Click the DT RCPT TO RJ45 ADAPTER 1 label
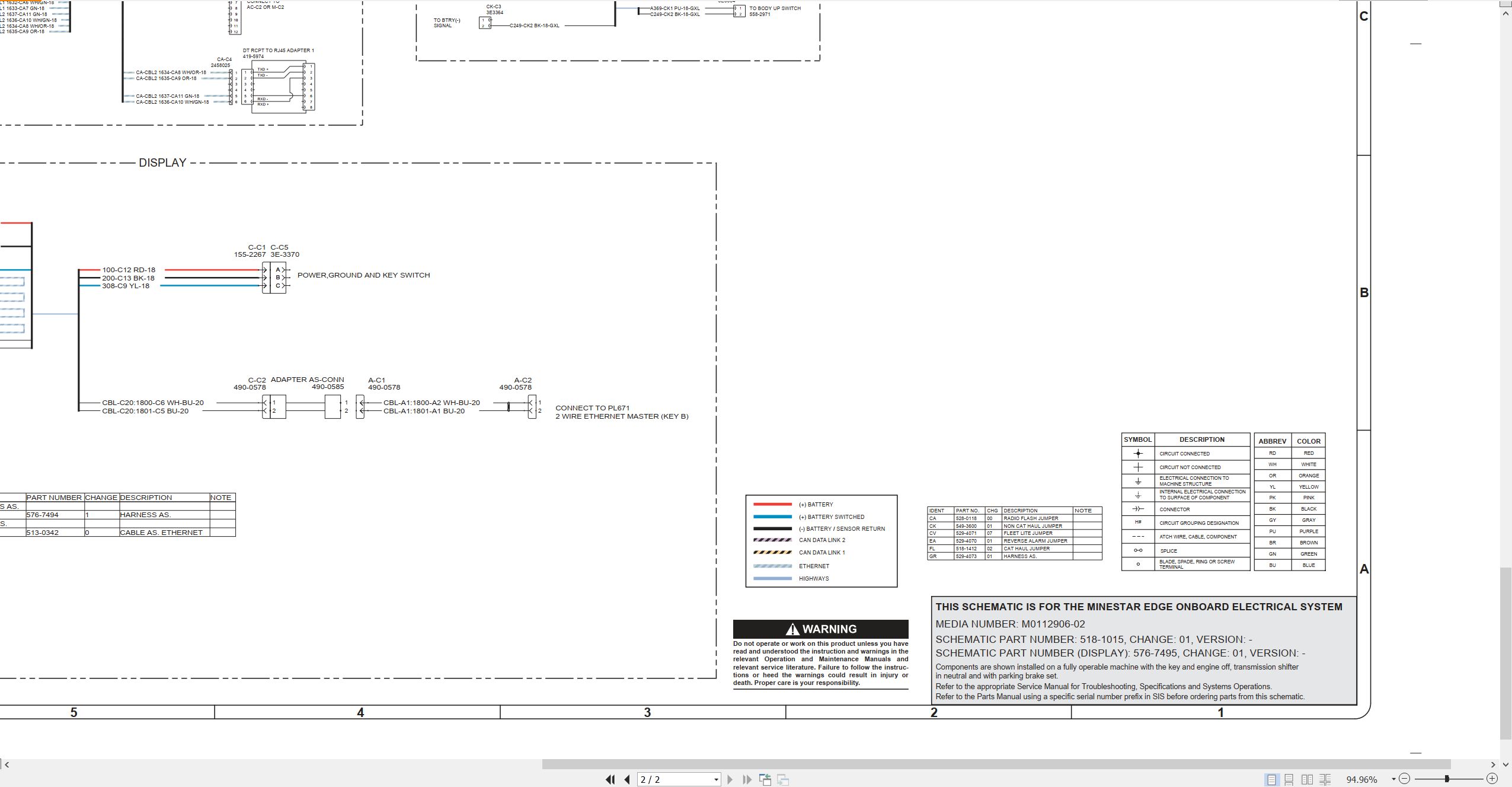 click(278, 50)
